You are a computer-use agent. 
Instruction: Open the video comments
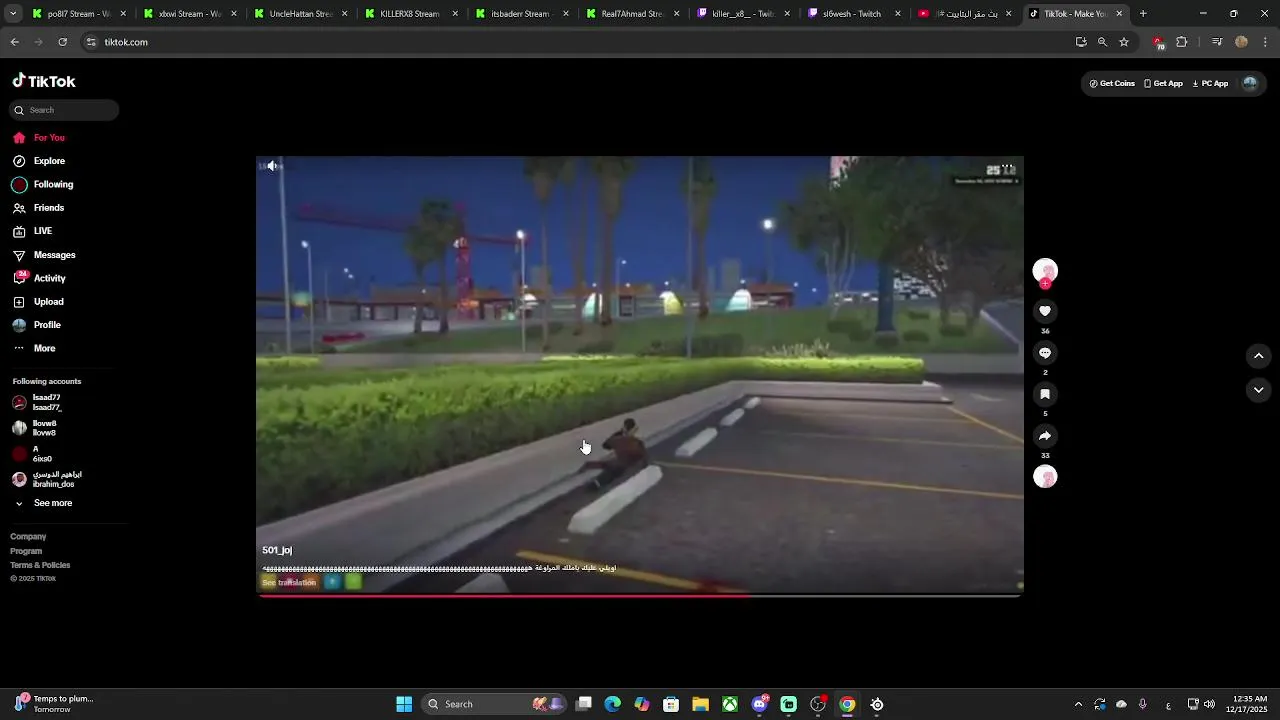click(x=1045, y=353)
